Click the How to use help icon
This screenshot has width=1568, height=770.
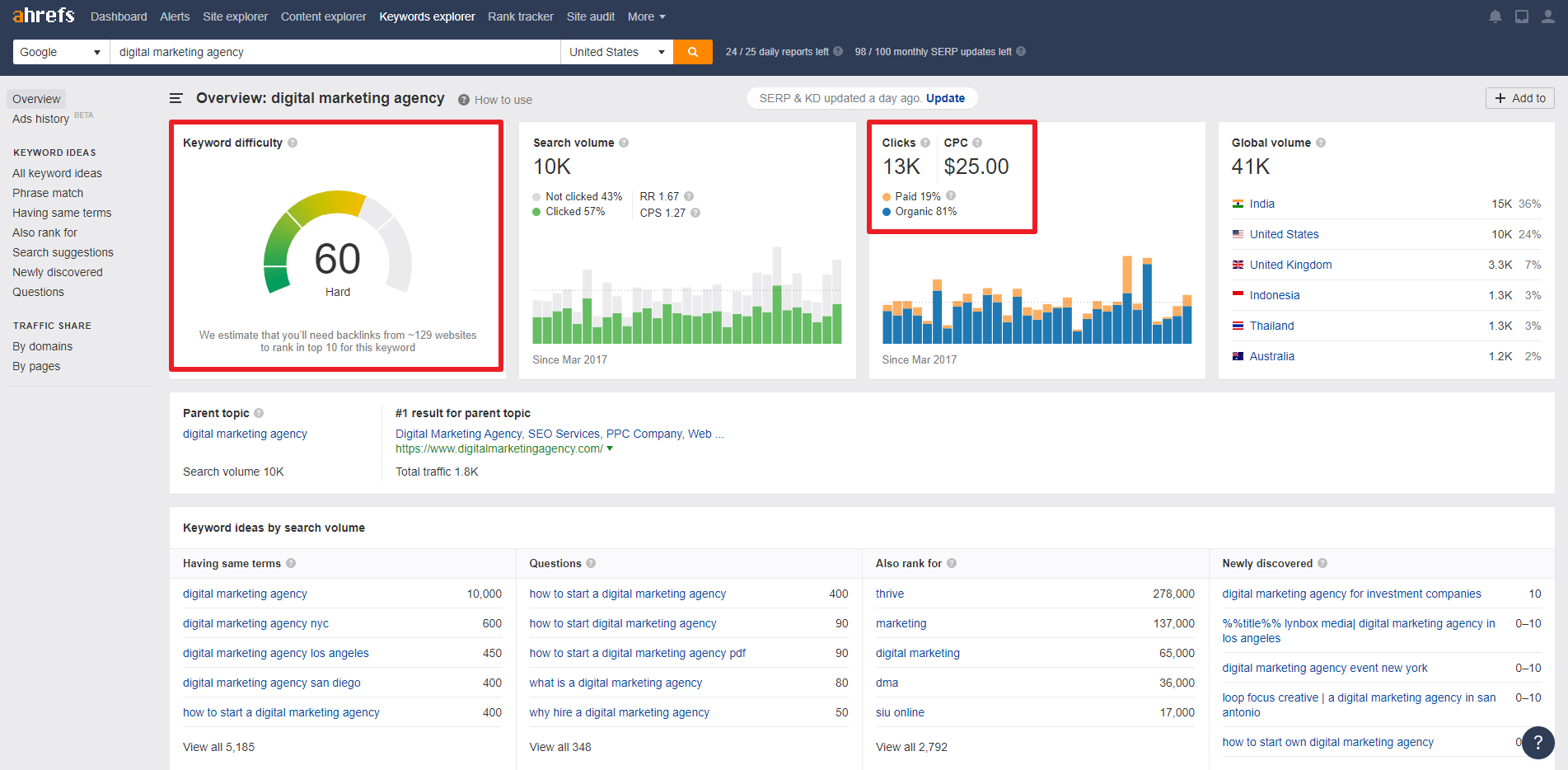pos(464,100)
